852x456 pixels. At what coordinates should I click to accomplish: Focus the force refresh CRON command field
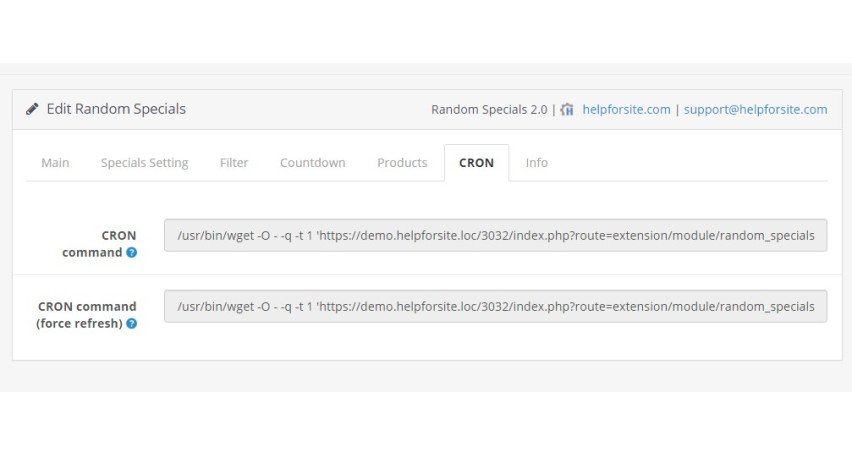(496, 307)
